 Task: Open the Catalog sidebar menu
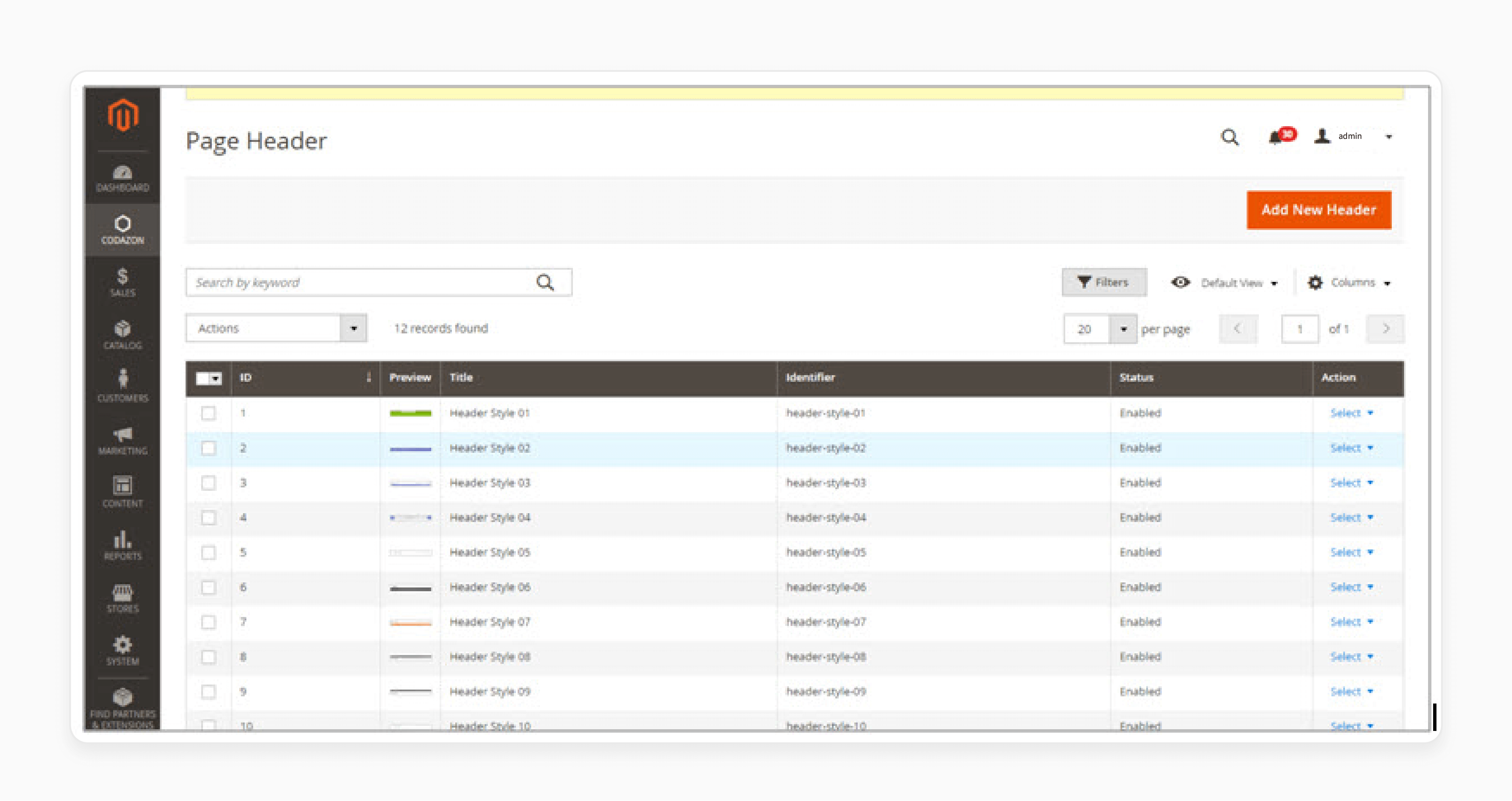pyautogui.click(x=123, y=335)
